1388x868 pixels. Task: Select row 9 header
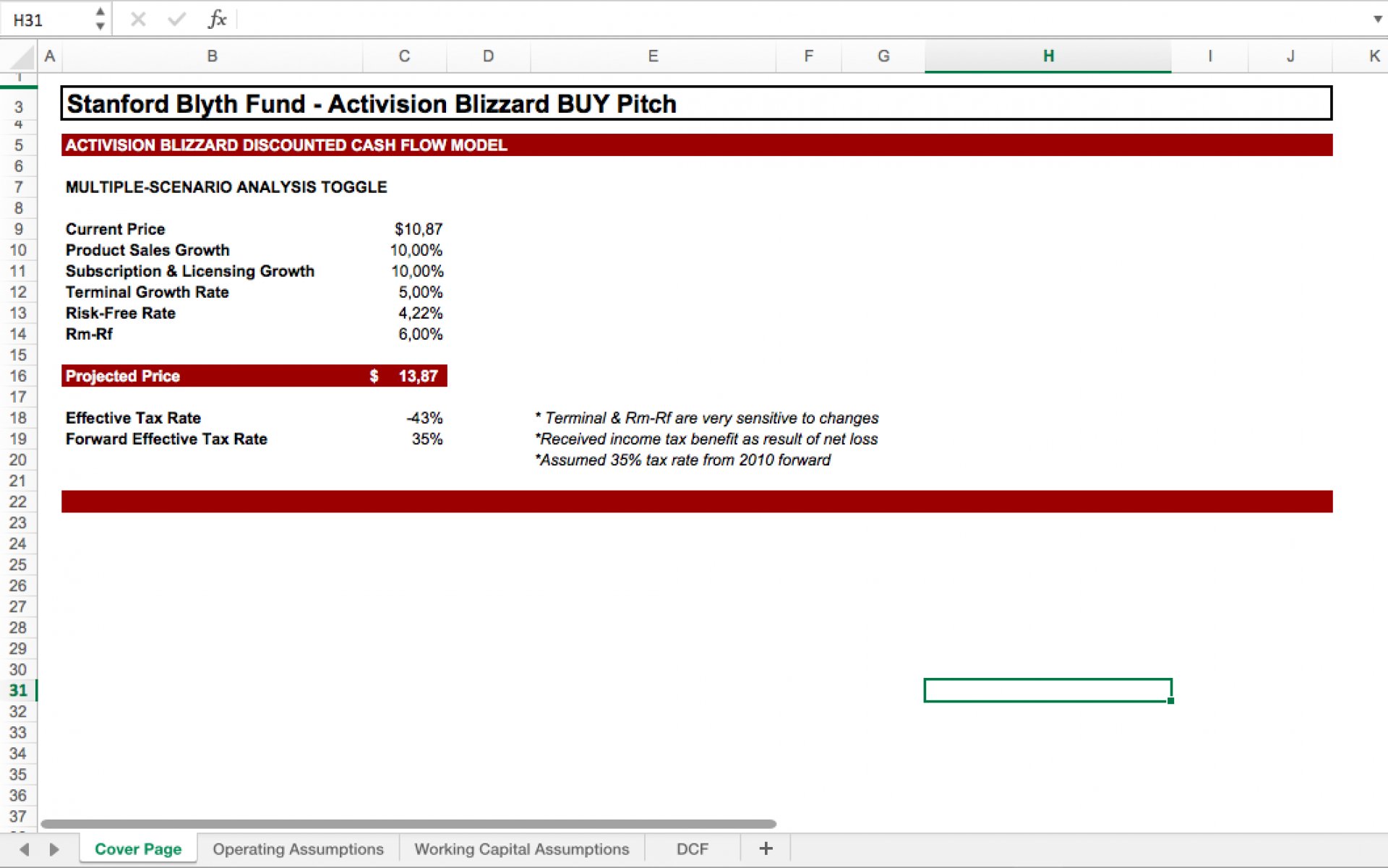pyautogui.click(x=19, y=229)
